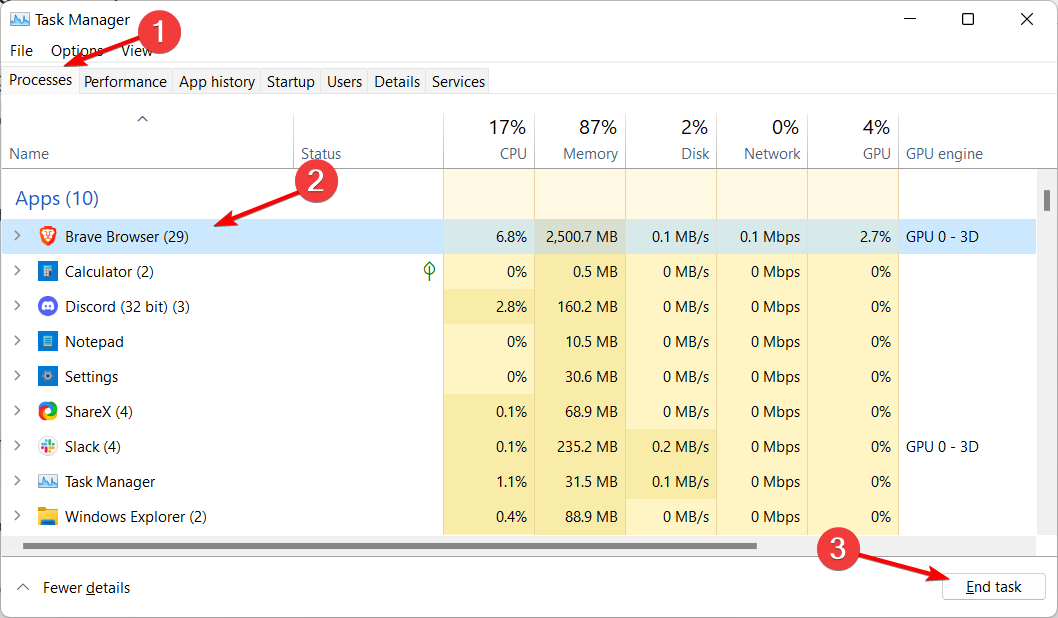Image resolution: width=1058 pixels, height=618 pixels.
Task: Expand the Discord (32 bit) process group
Action: coord(18,306)
